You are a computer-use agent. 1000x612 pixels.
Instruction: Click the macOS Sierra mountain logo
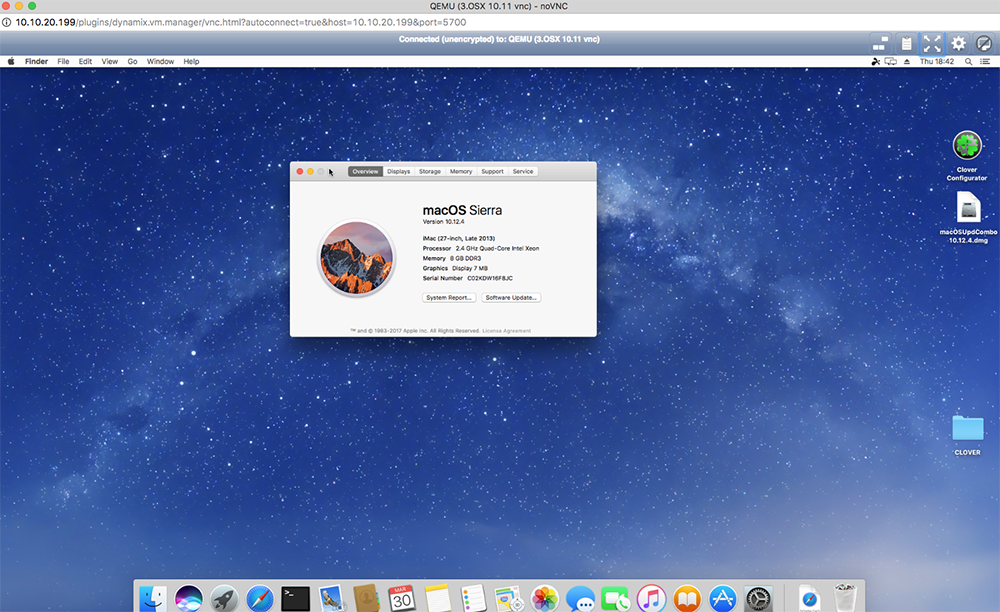[x=357, y=258]
